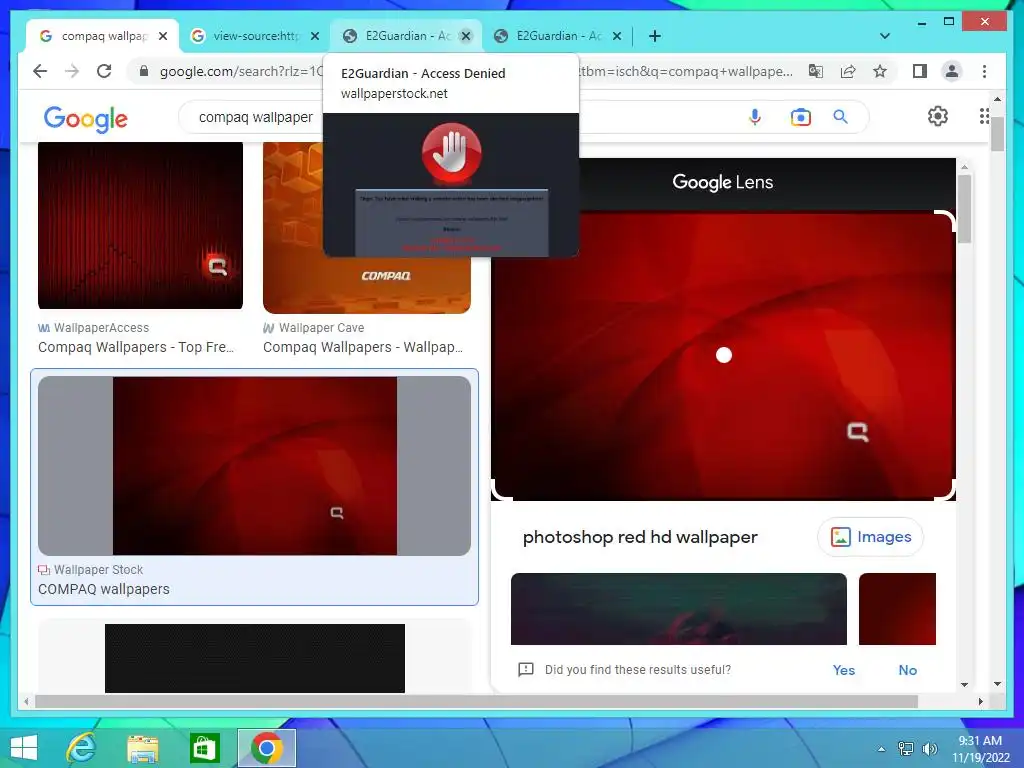
Task: Click Chrome icon in taskbar
Action: click(x=266, y=748)
